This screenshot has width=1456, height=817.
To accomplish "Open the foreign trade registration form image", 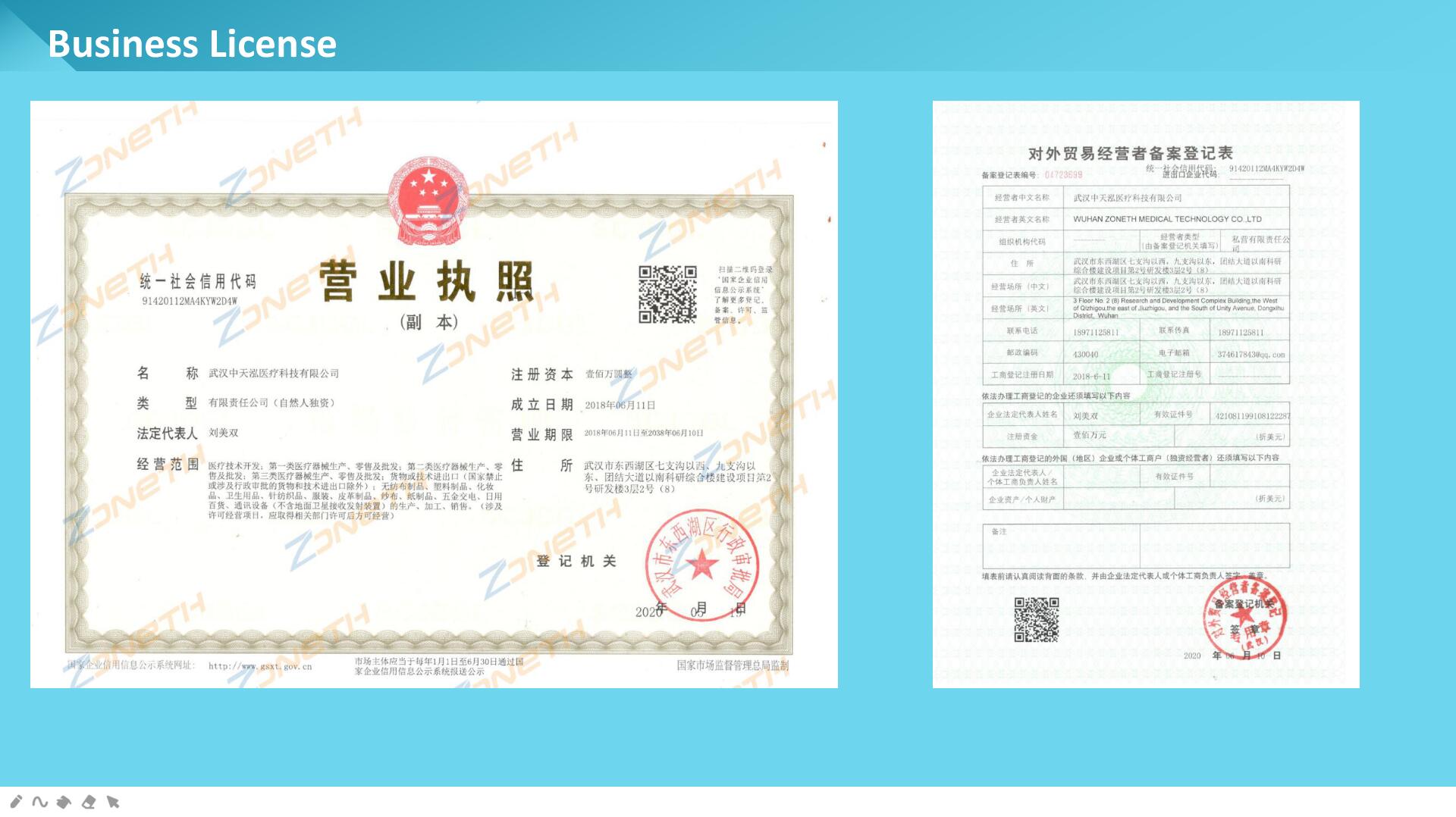I will (1146, 394).
